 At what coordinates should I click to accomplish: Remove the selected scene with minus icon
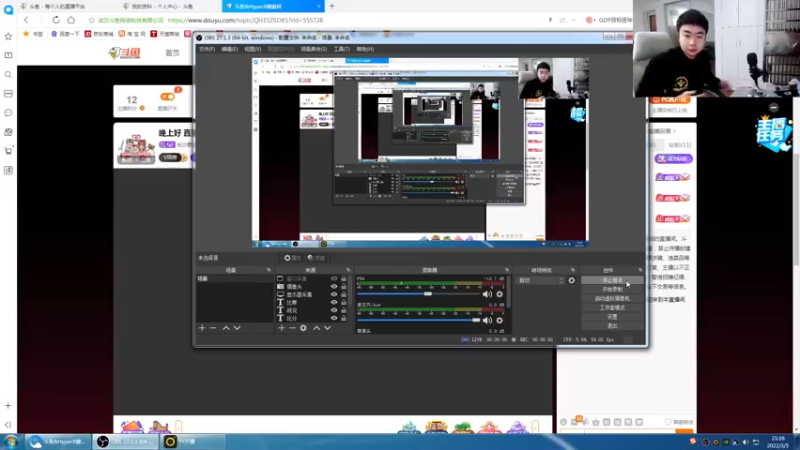pos(213,328)
